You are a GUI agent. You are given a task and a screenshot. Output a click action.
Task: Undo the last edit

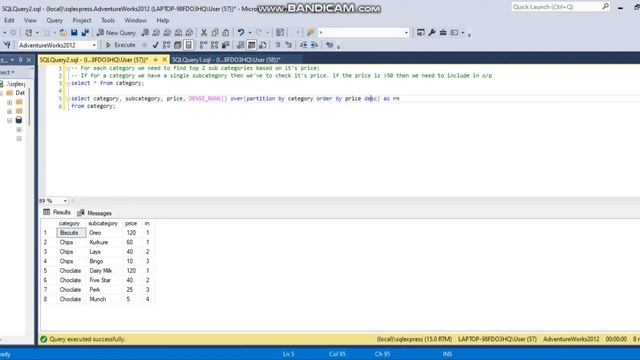[241, 33]
